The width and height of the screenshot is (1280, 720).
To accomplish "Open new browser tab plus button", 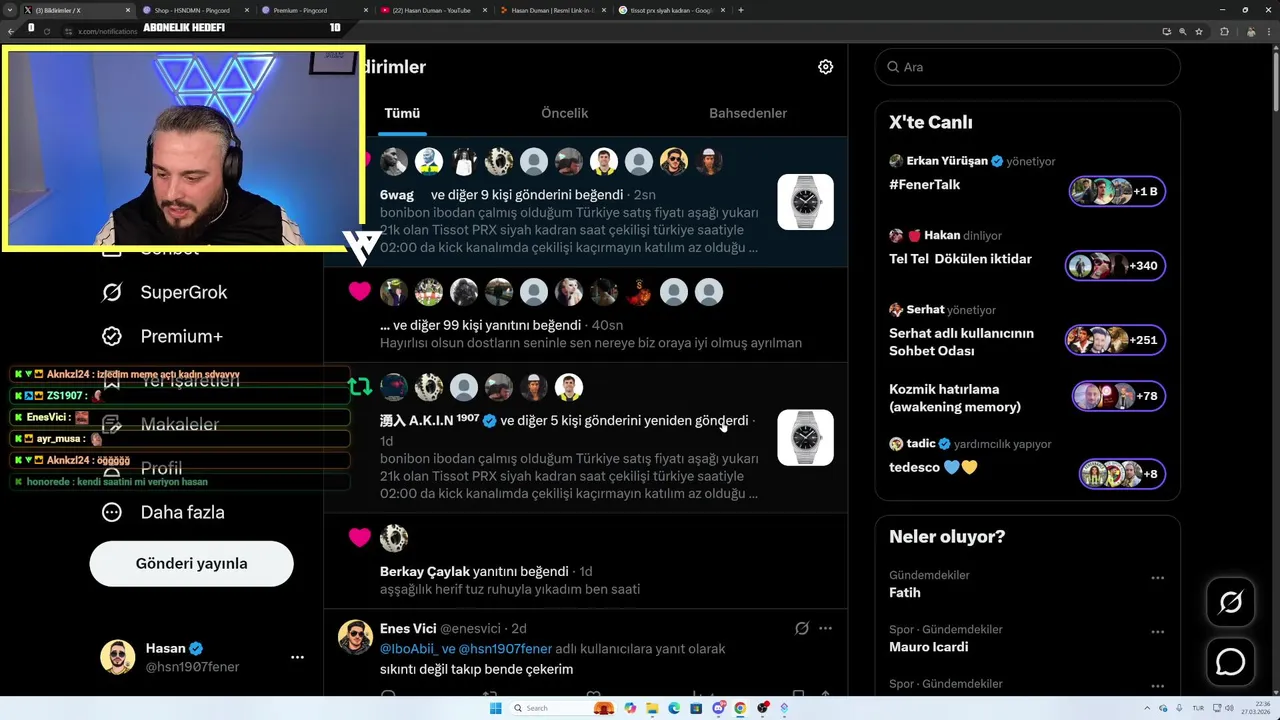I will tap(740, 10).
